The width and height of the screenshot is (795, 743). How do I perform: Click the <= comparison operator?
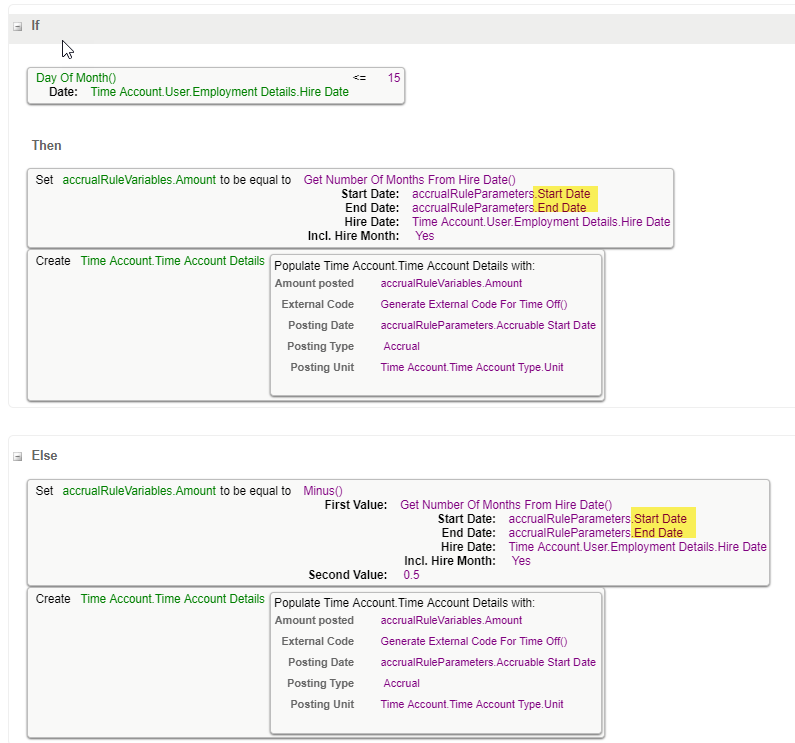359,78
